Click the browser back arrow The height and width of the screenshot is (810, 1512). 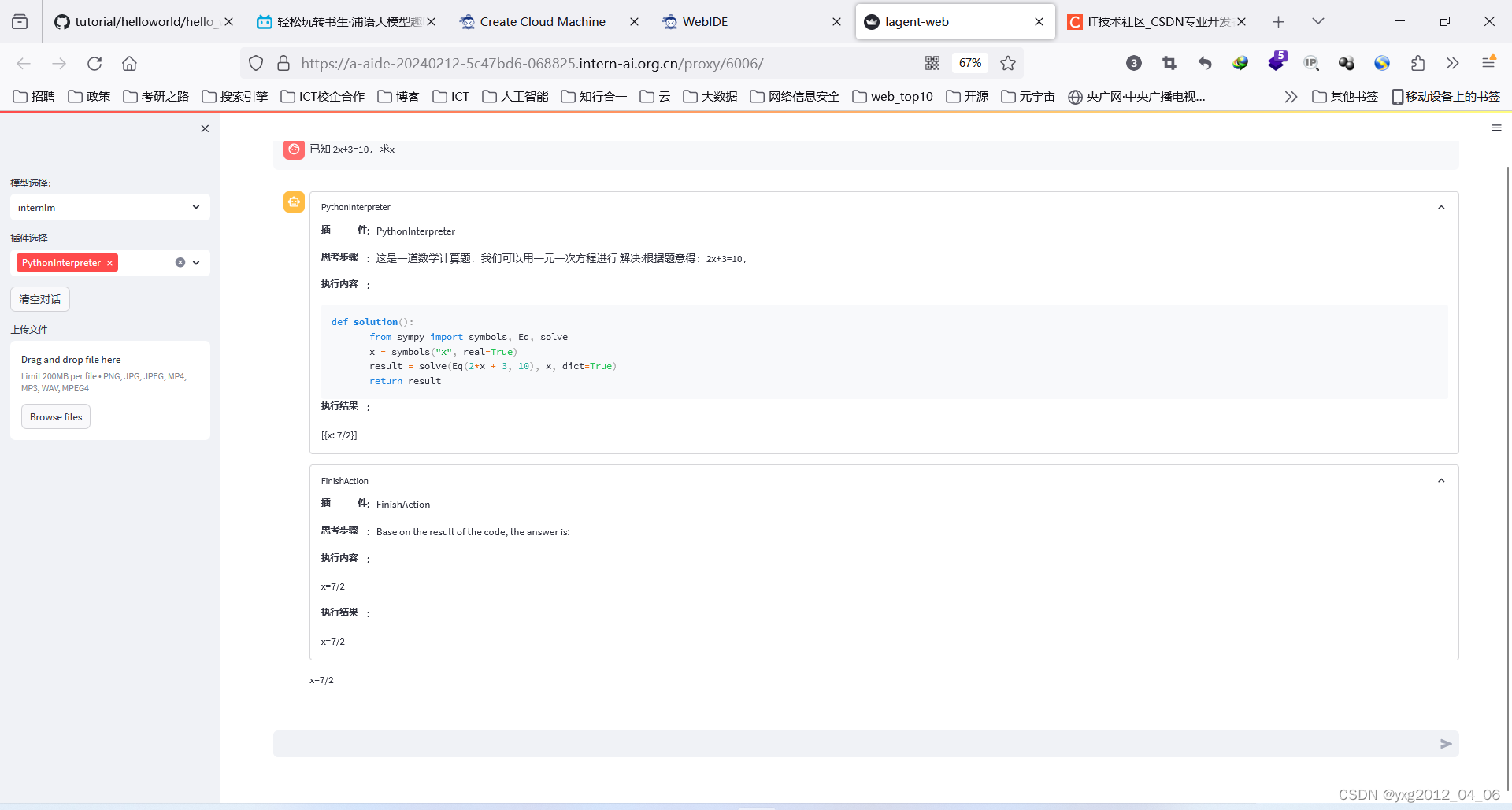24,63
